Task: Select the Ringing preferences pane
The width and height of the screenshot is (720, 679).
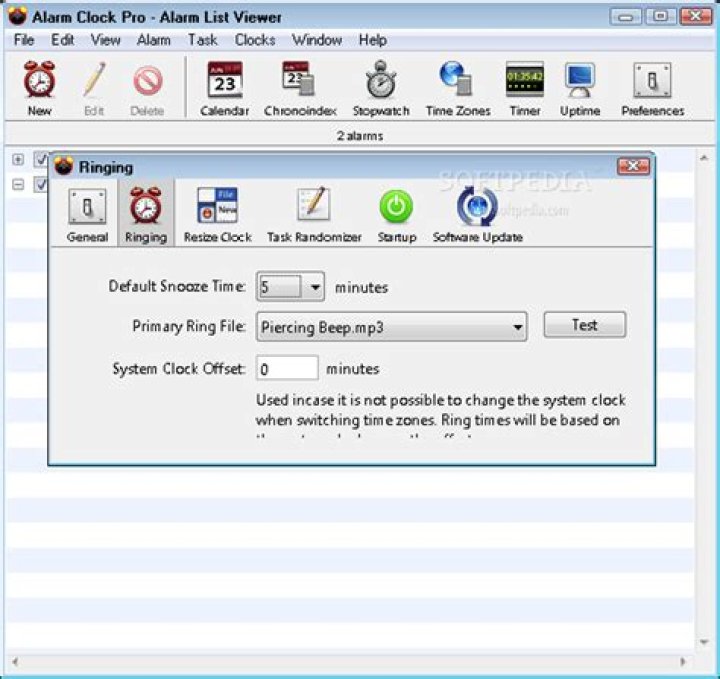Action: (x=146, y=215)
